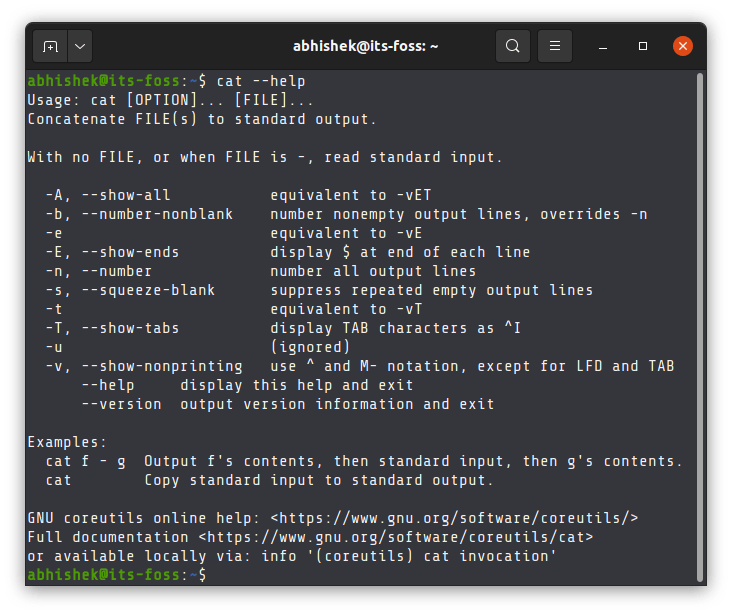Expand the new tab dropdown arrow
Viewport: 732px width, 614px height.
point(79,46)
